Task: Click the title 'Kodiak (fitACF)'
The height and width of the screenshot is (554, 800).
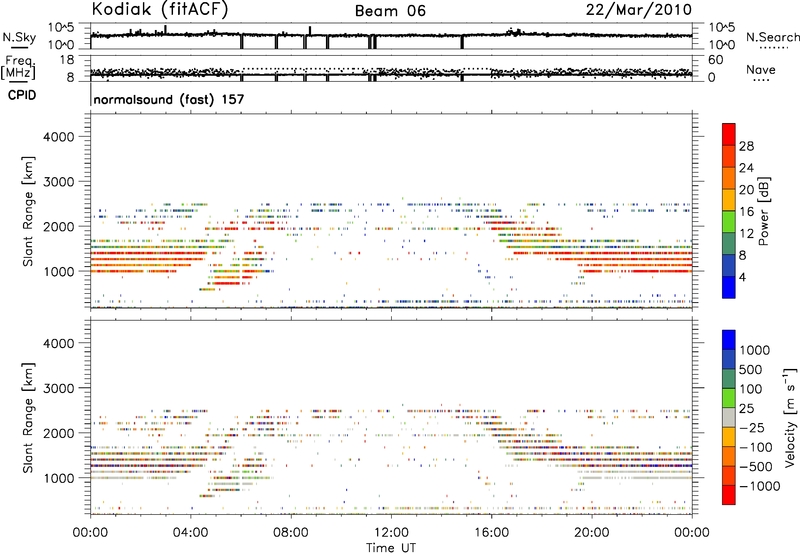Action: click(x=160, y=10)
